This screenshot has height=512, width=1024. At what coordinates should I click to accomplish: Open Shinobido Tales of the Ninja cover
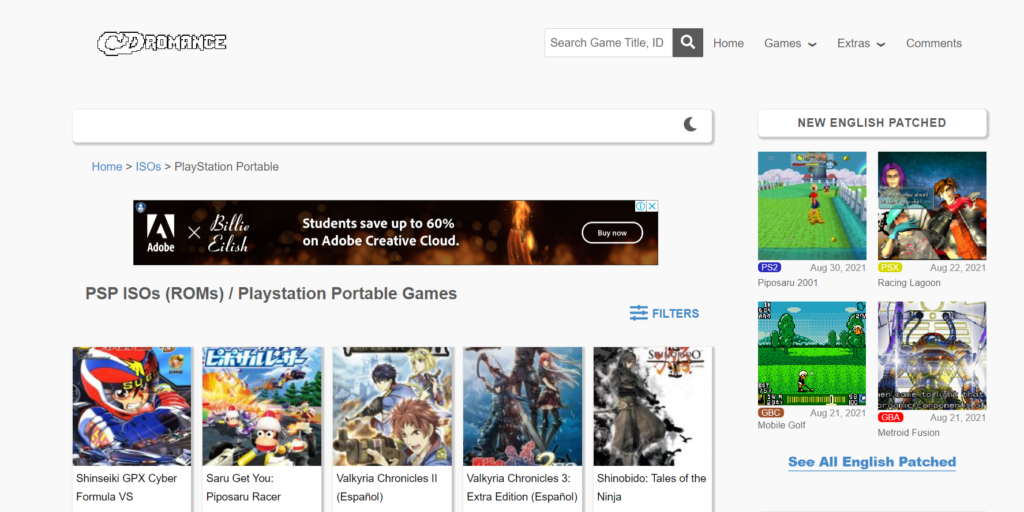click(653, 406)
